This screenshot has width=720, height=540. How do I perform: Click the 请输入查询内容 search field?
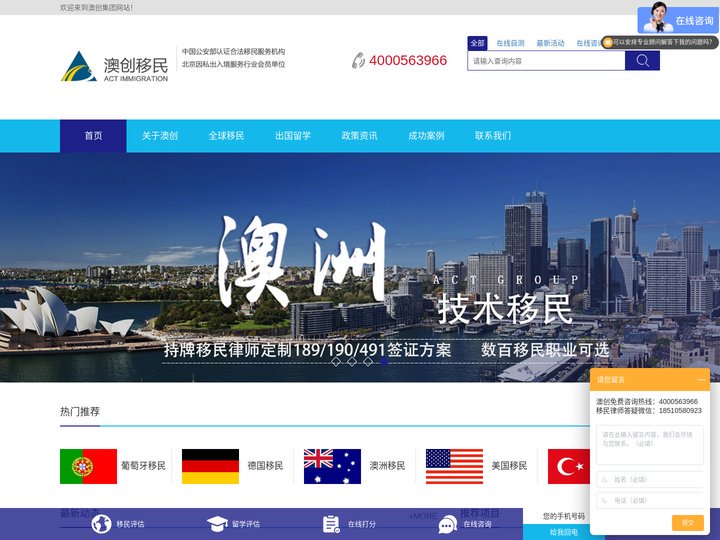(x=546, y=61)
